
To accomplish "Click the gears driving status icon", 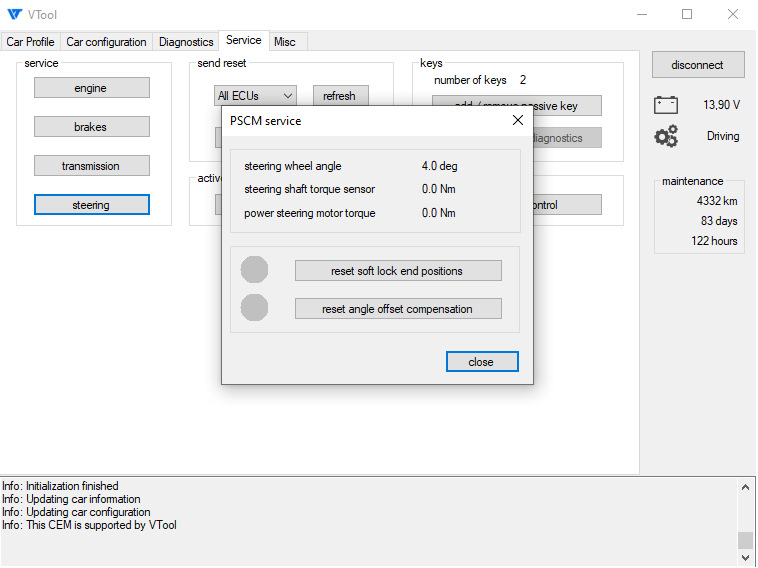I will coord(666,137).
